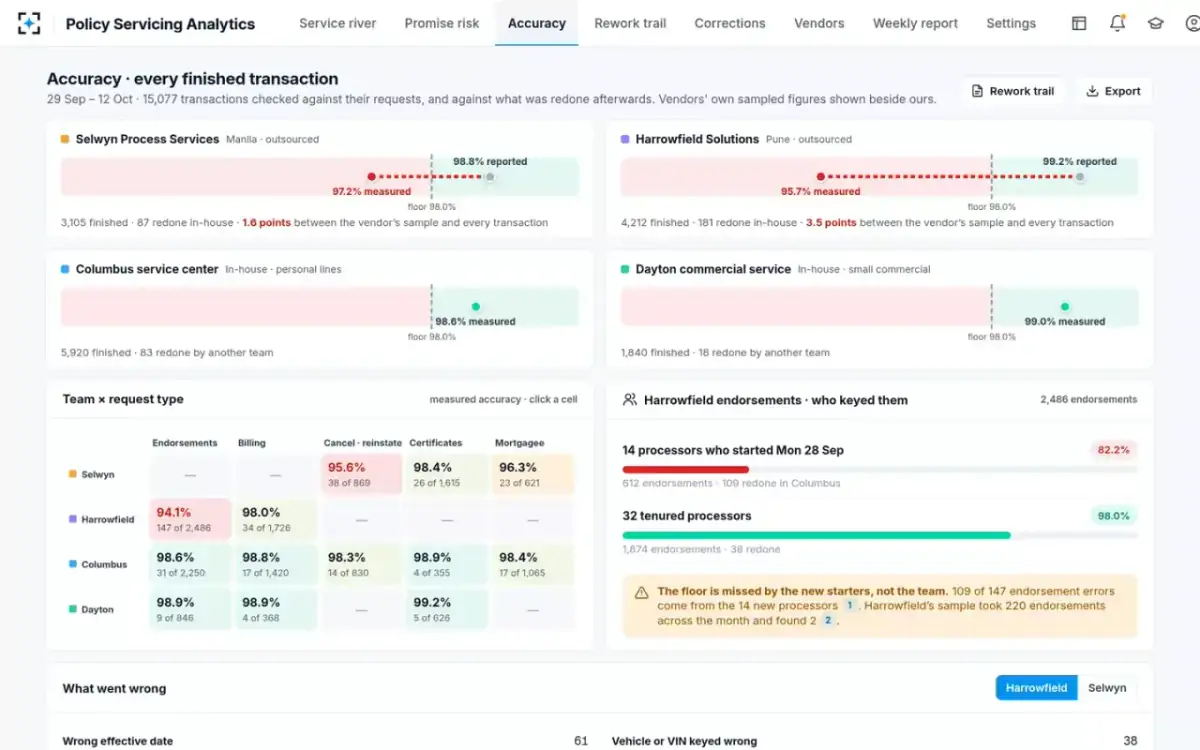
Task: Export the accuracy data
Action: [1114, 91]
